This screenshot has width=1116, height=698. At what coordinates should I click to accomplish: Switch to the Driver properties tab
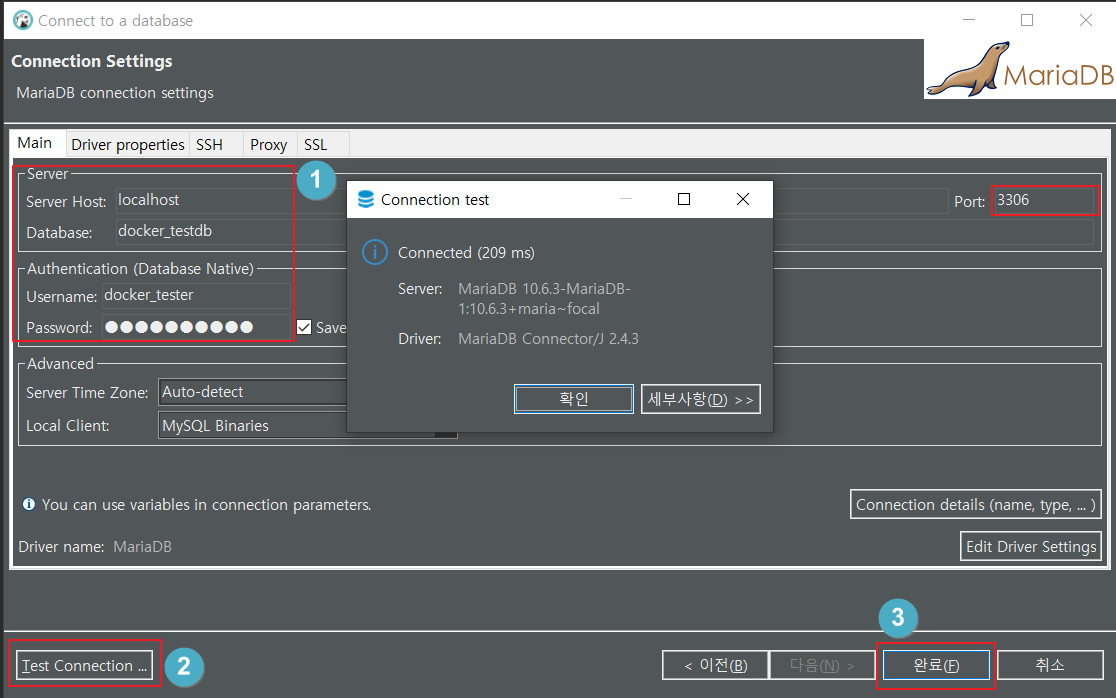(x=127, y=144)
